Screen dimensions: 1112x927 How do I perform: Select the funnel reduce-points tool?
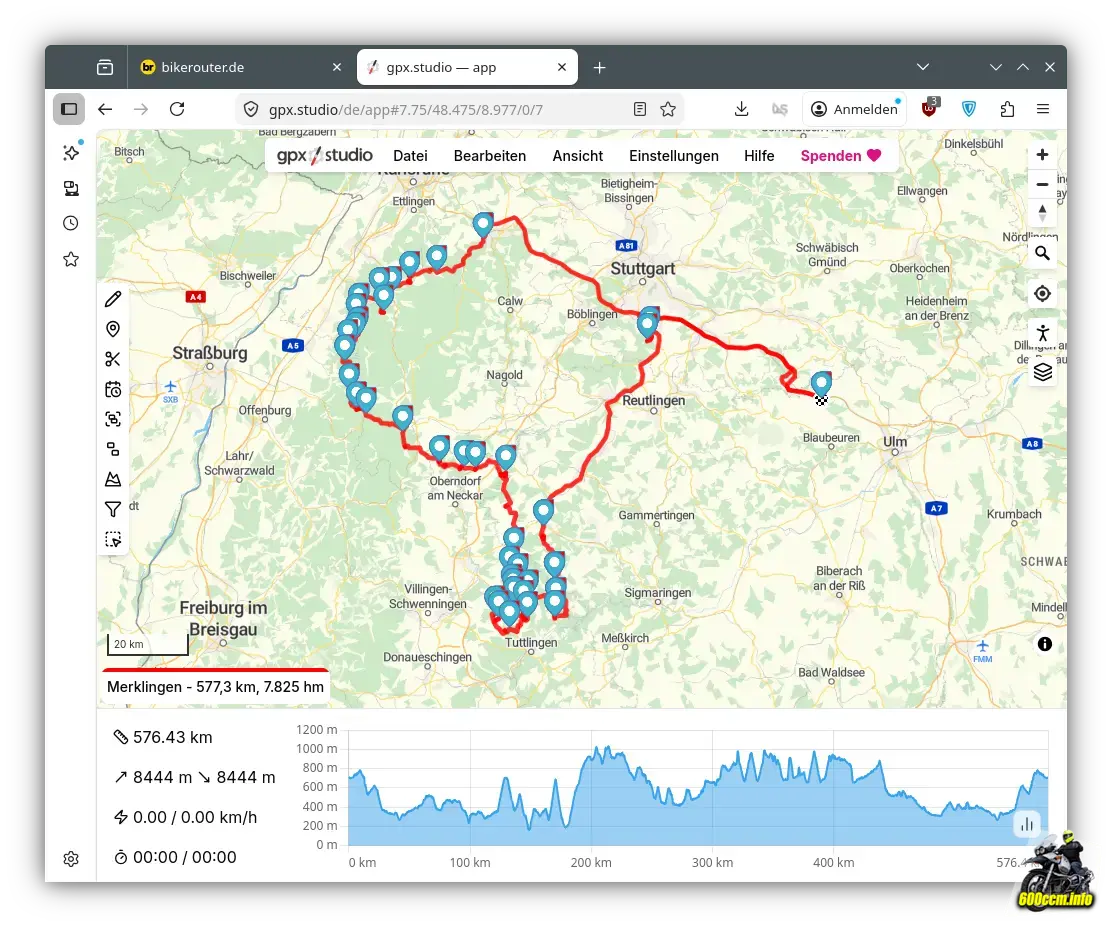point(113,509)
